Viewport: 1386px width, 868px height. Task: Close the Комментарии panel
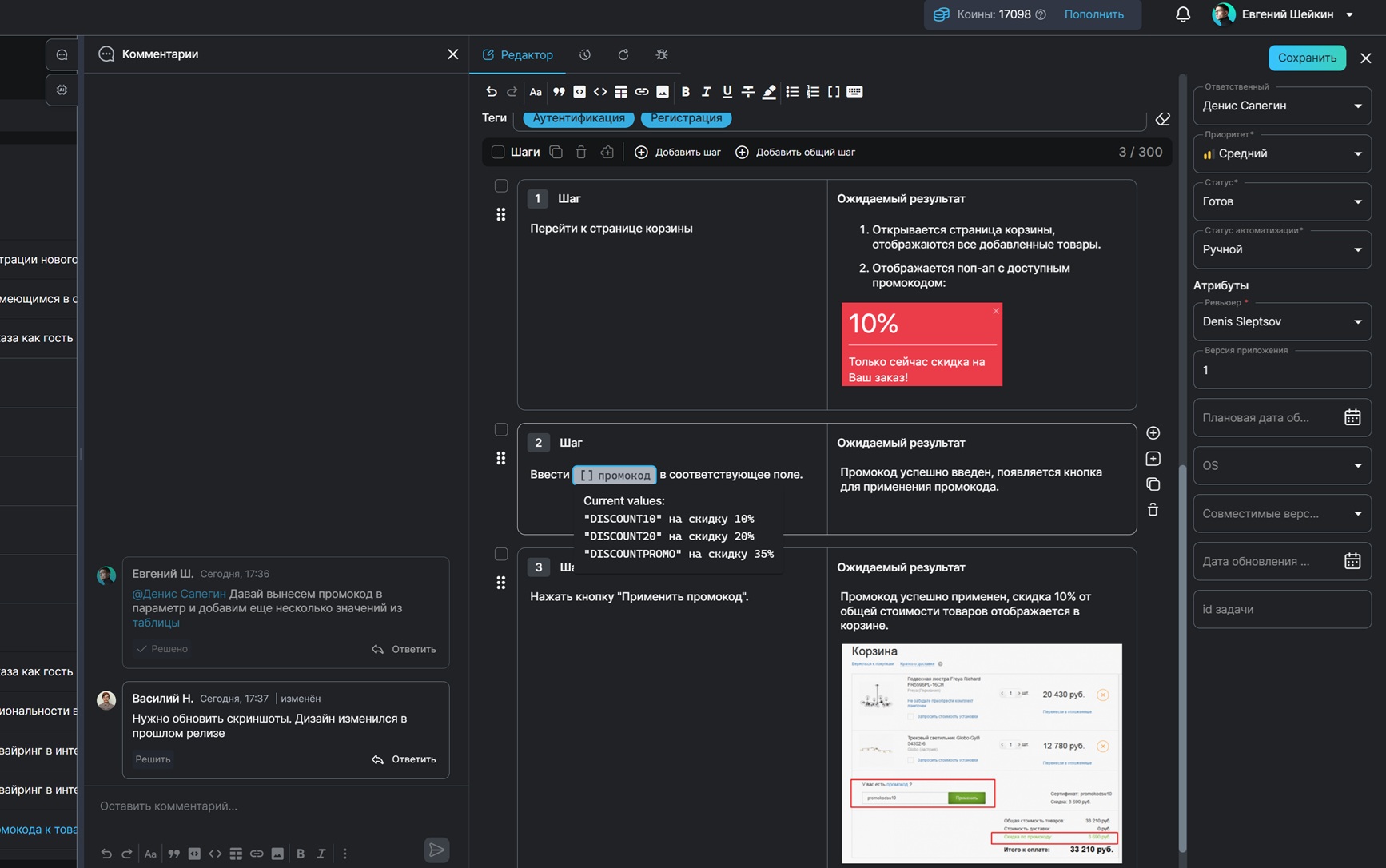(x=453, y=54)
